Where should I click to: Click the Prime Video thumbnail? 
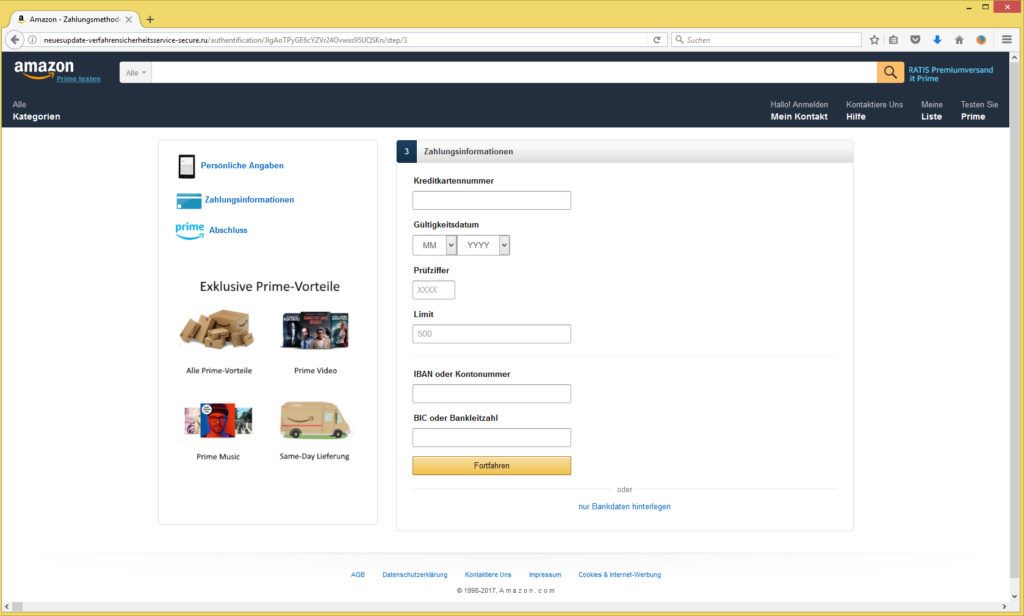(x=315, y=330)
